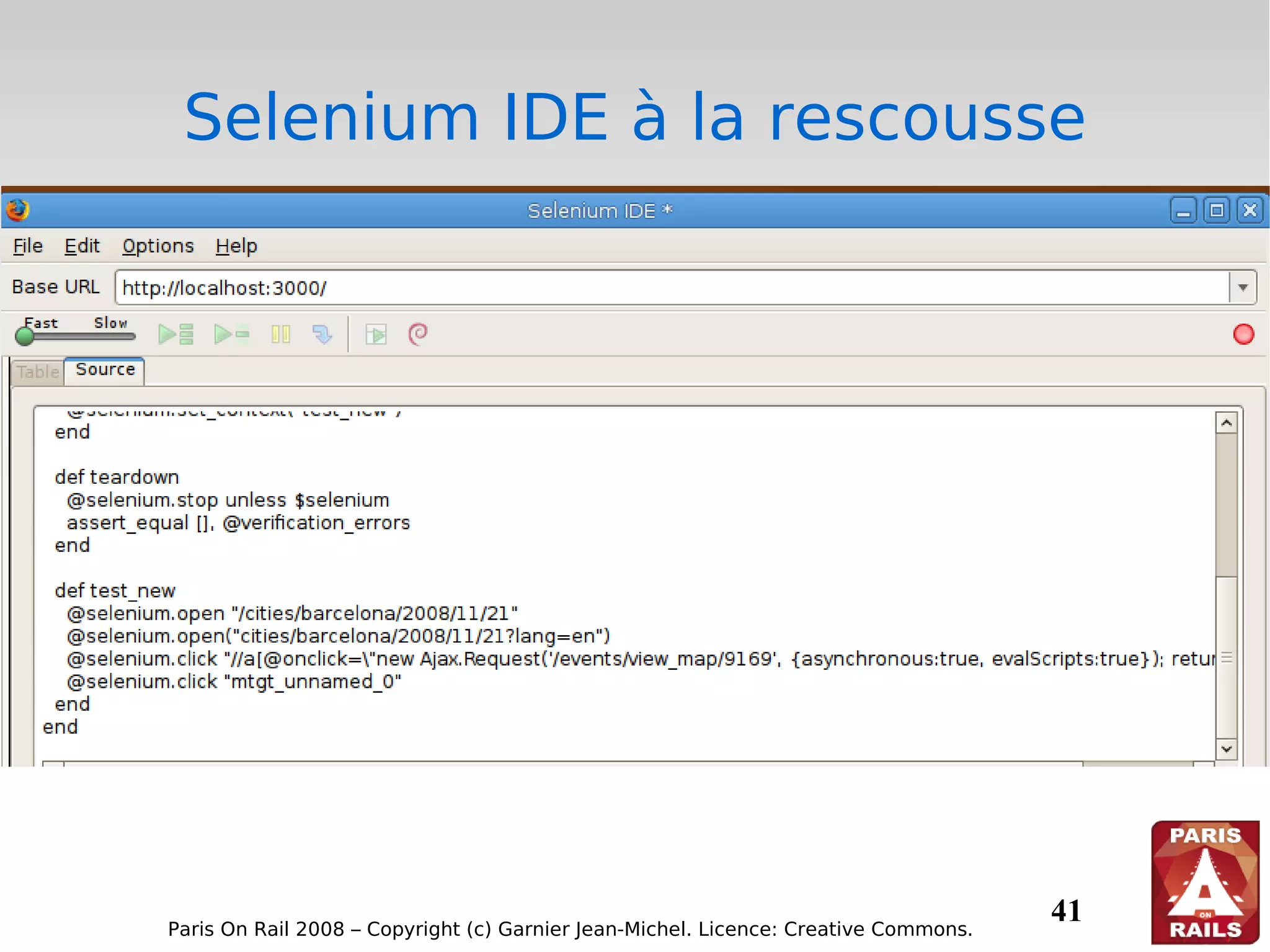Click the Play entire test suite icon
The width and height of the screenshot is (1270, 952).
[x=176, y=334]
